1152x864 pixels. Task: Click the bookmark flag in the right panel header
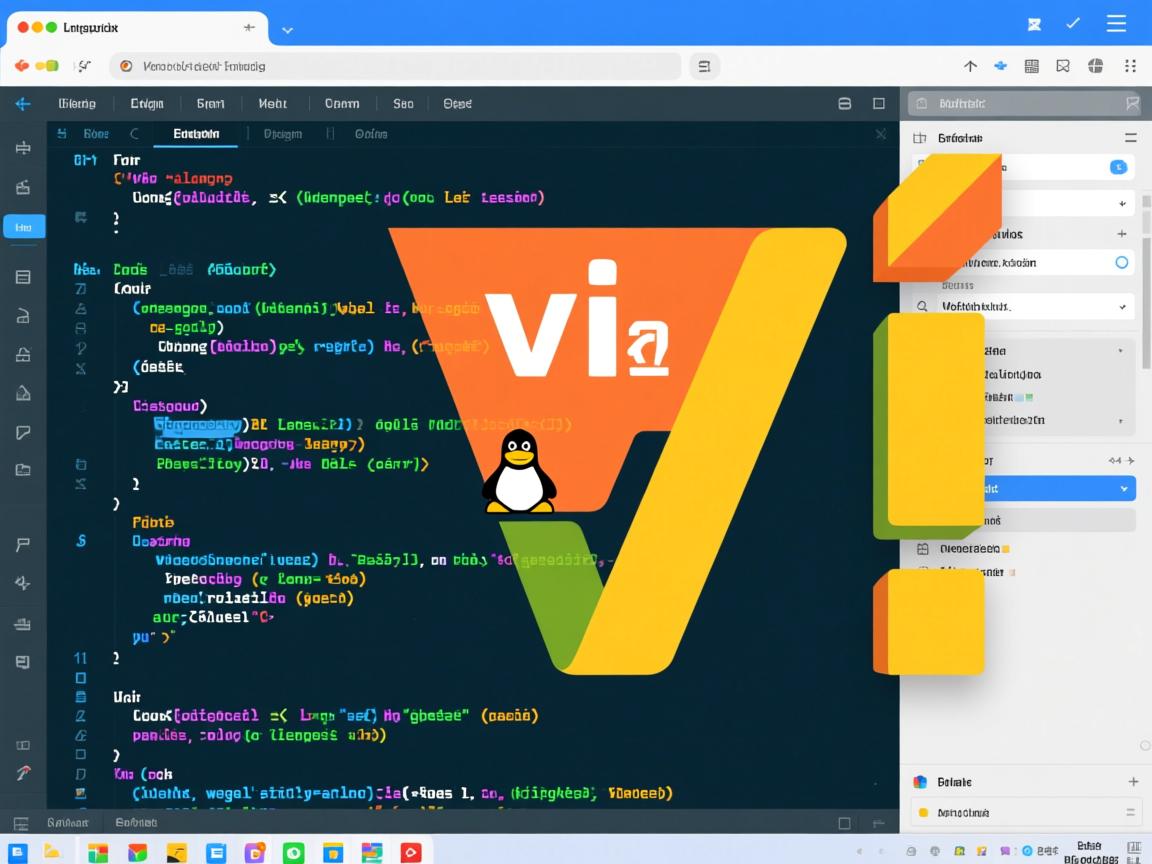tap(1131, 103)
